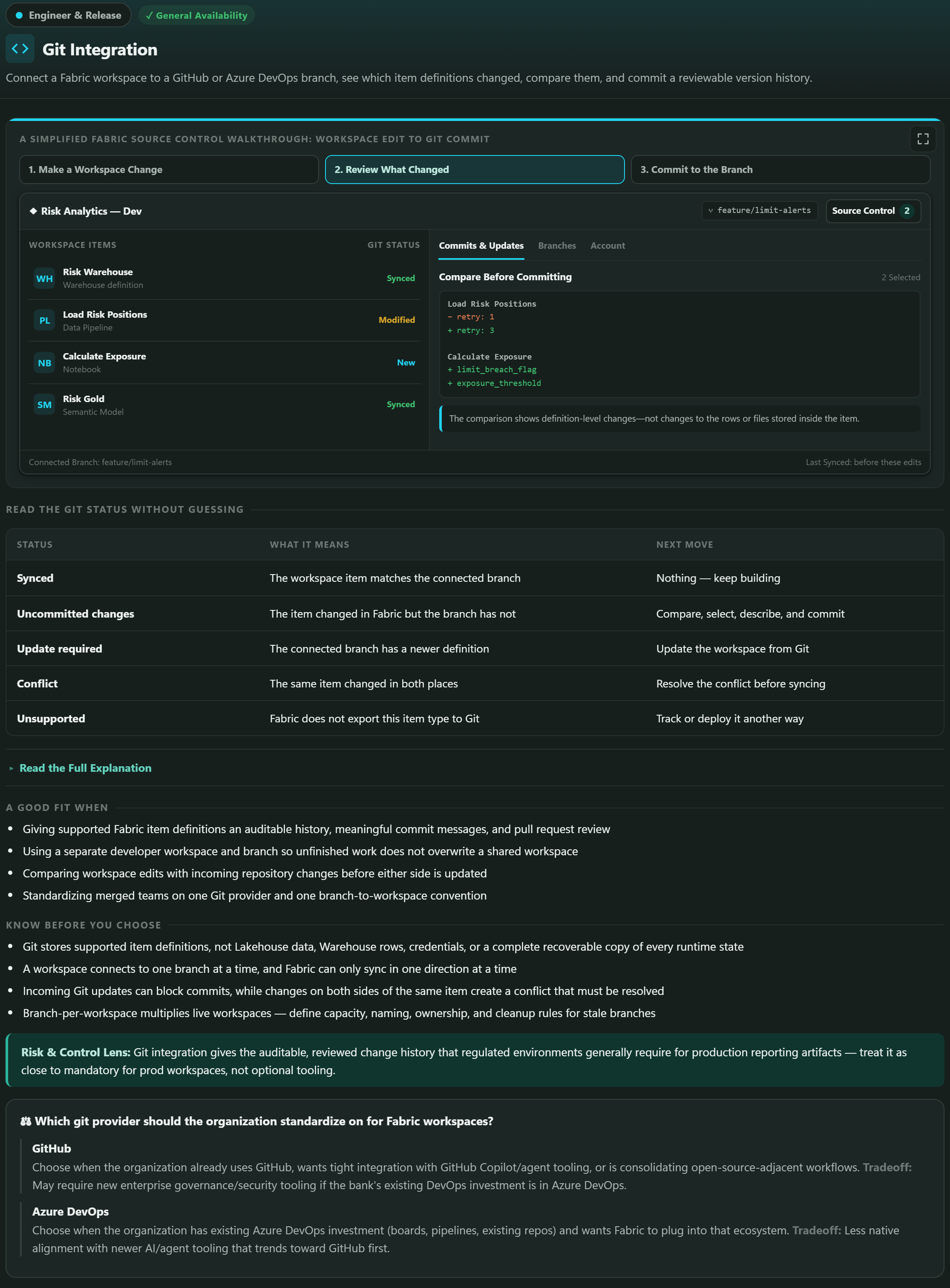The width and height of the screenshot is (950, 1288).
Task: Click the Engineer & Release category badge
Action: (x=69, y=15)
